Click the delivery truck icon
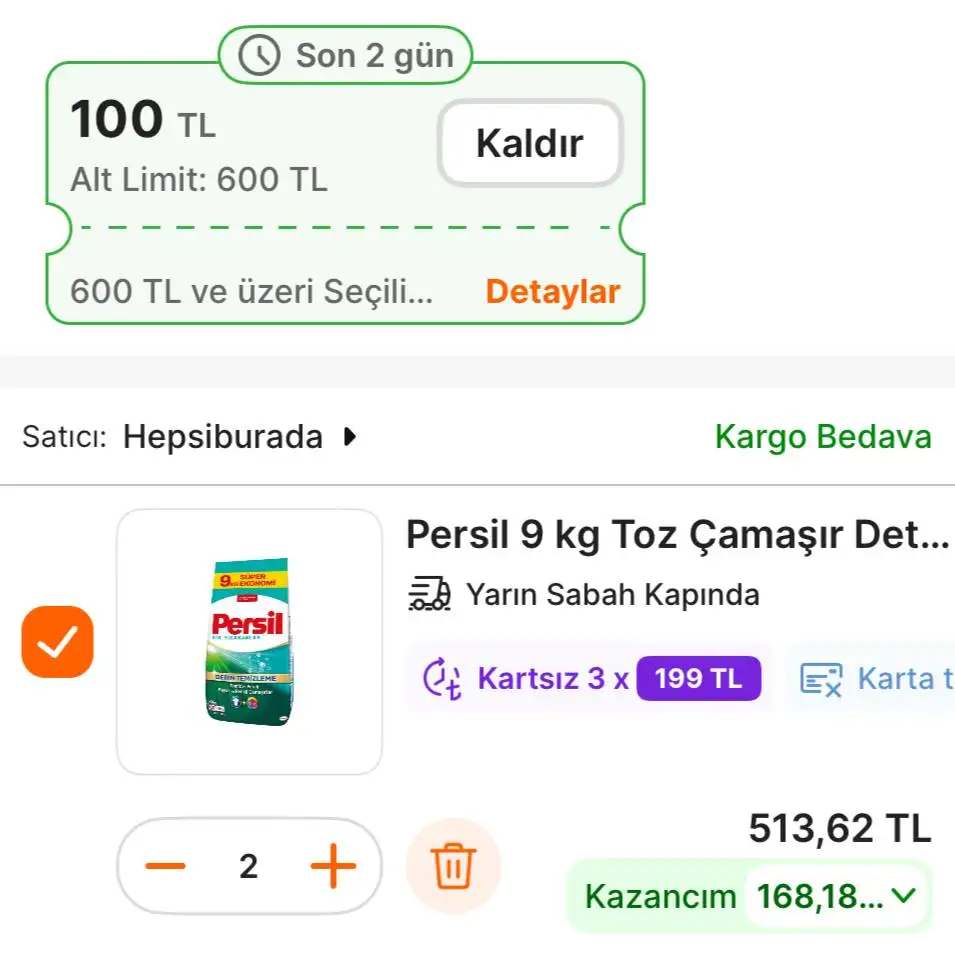The image size is (955, 969). (x=430, y=594)
